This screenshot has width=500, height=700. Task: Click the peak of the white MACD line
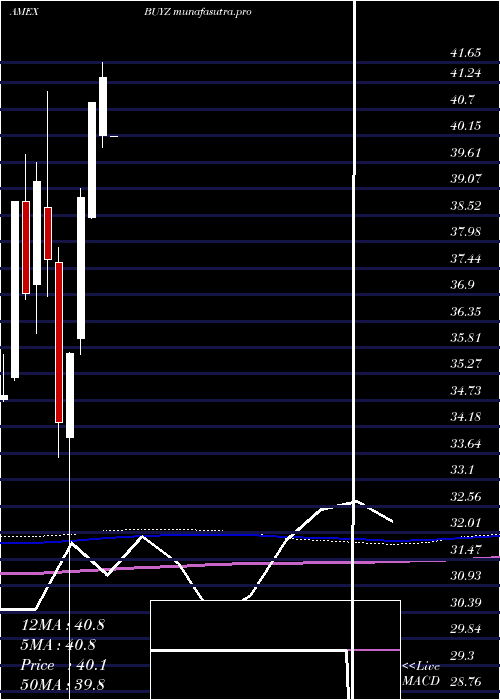tap(355, 501)
